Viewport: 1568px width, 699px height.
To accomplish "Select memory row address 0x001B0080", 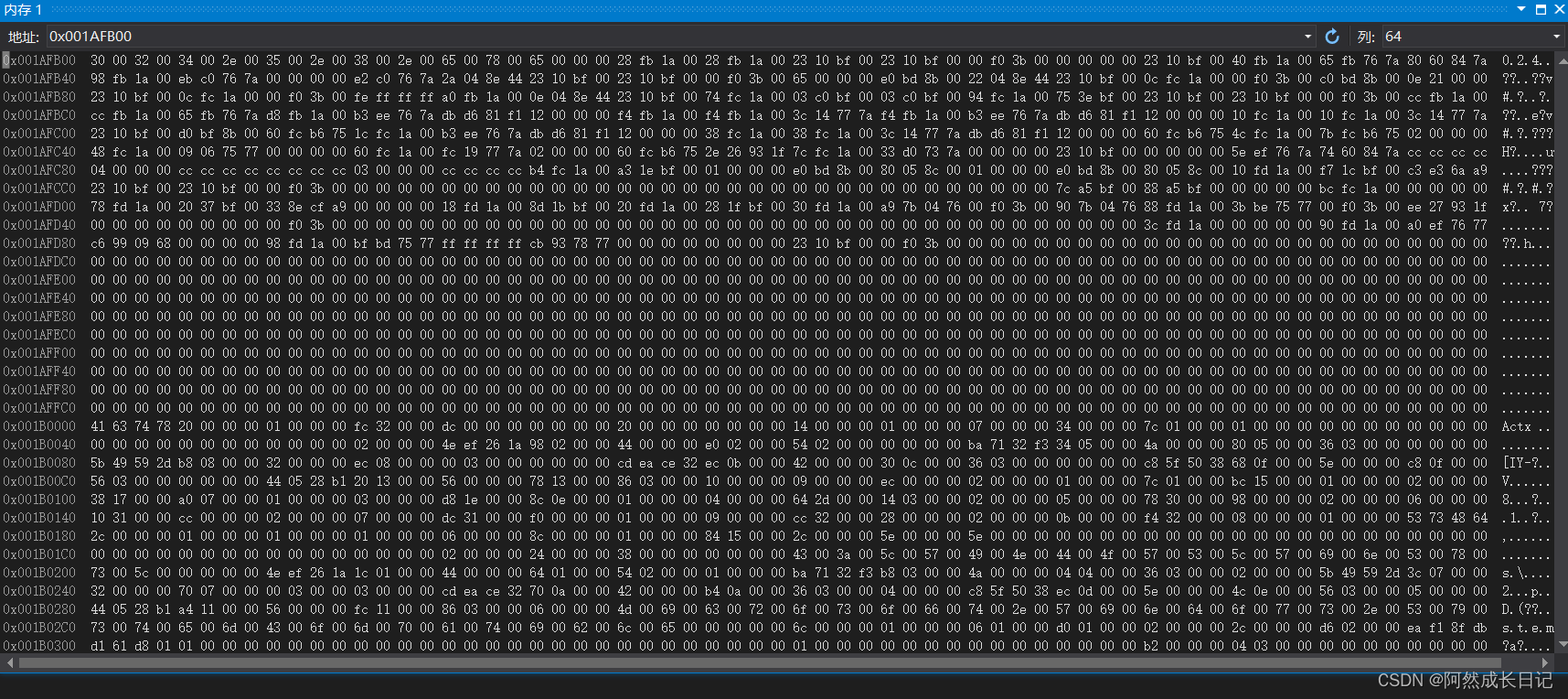I will point(39,463).
